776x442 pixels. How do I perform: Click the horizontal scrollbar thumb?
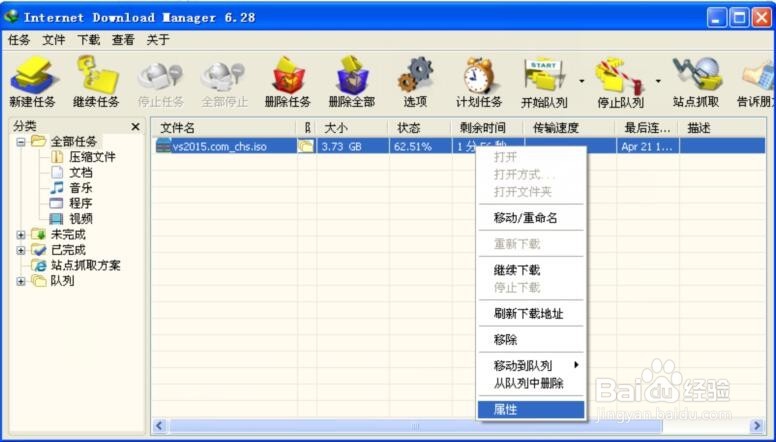(x=415, y=426)
